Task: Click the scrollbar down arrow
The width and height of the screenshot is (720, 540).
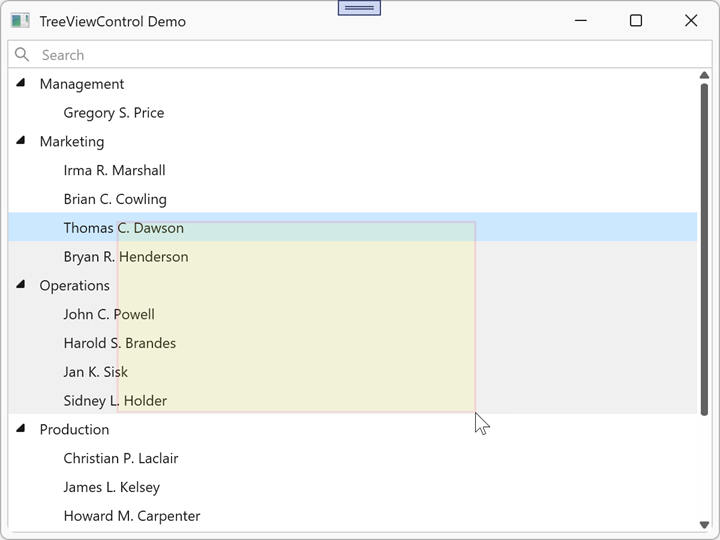Action: tap(704, 524)
